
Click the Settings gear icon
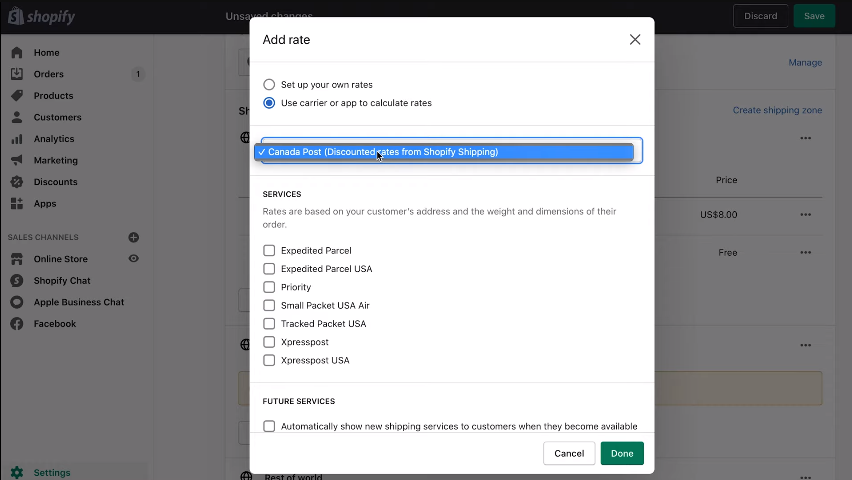pos(17,472)
